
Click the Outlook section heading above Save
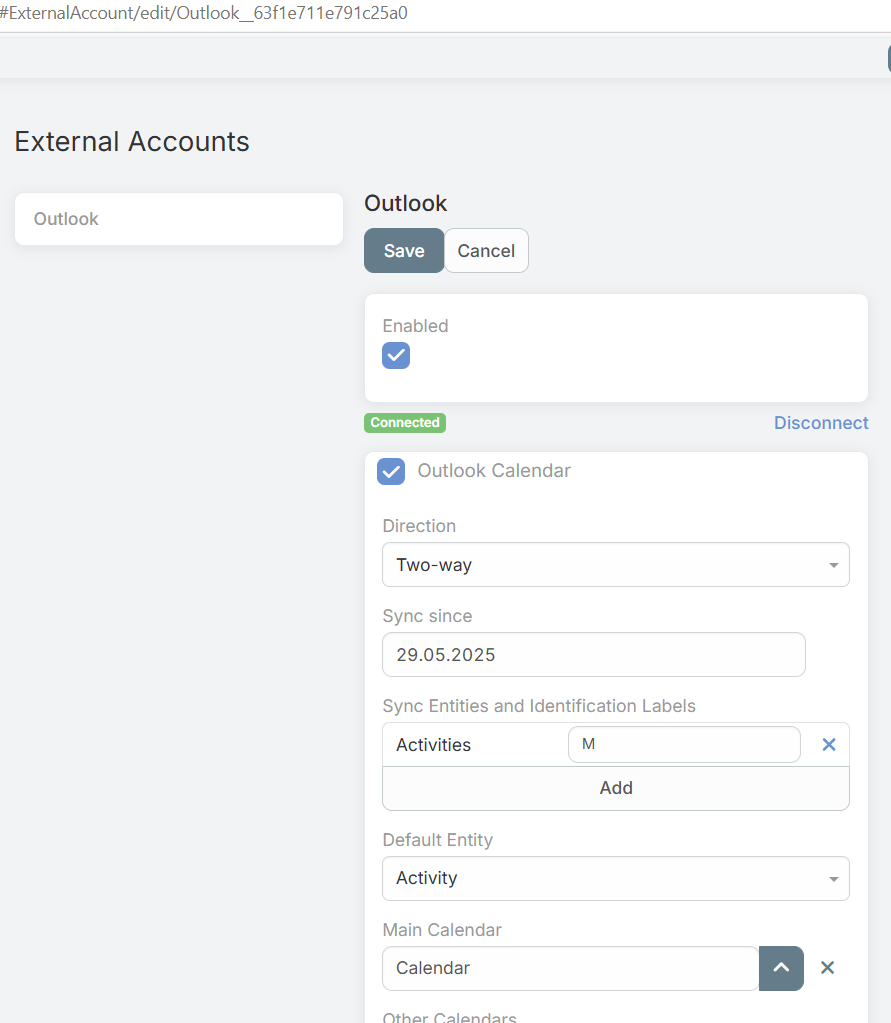[406, 203]
